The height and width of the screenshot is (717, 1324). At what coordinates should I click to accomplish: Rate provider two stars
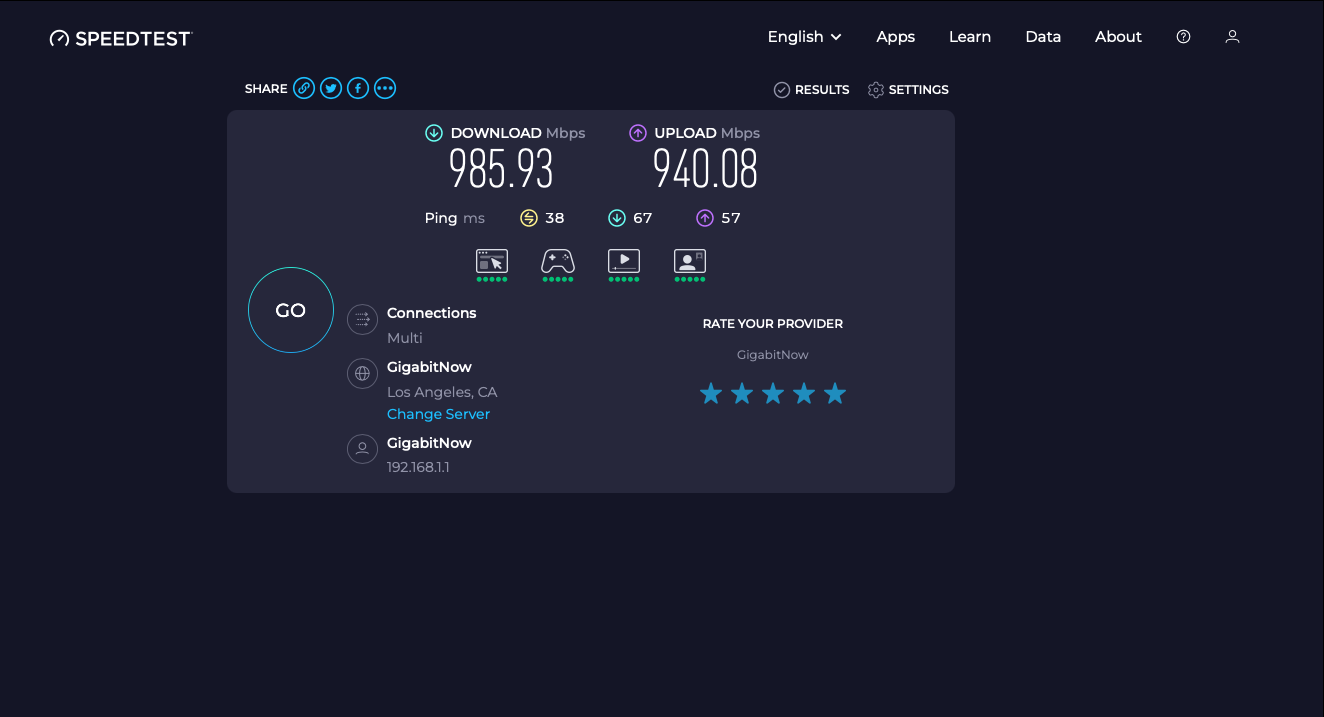click(742, 393)
